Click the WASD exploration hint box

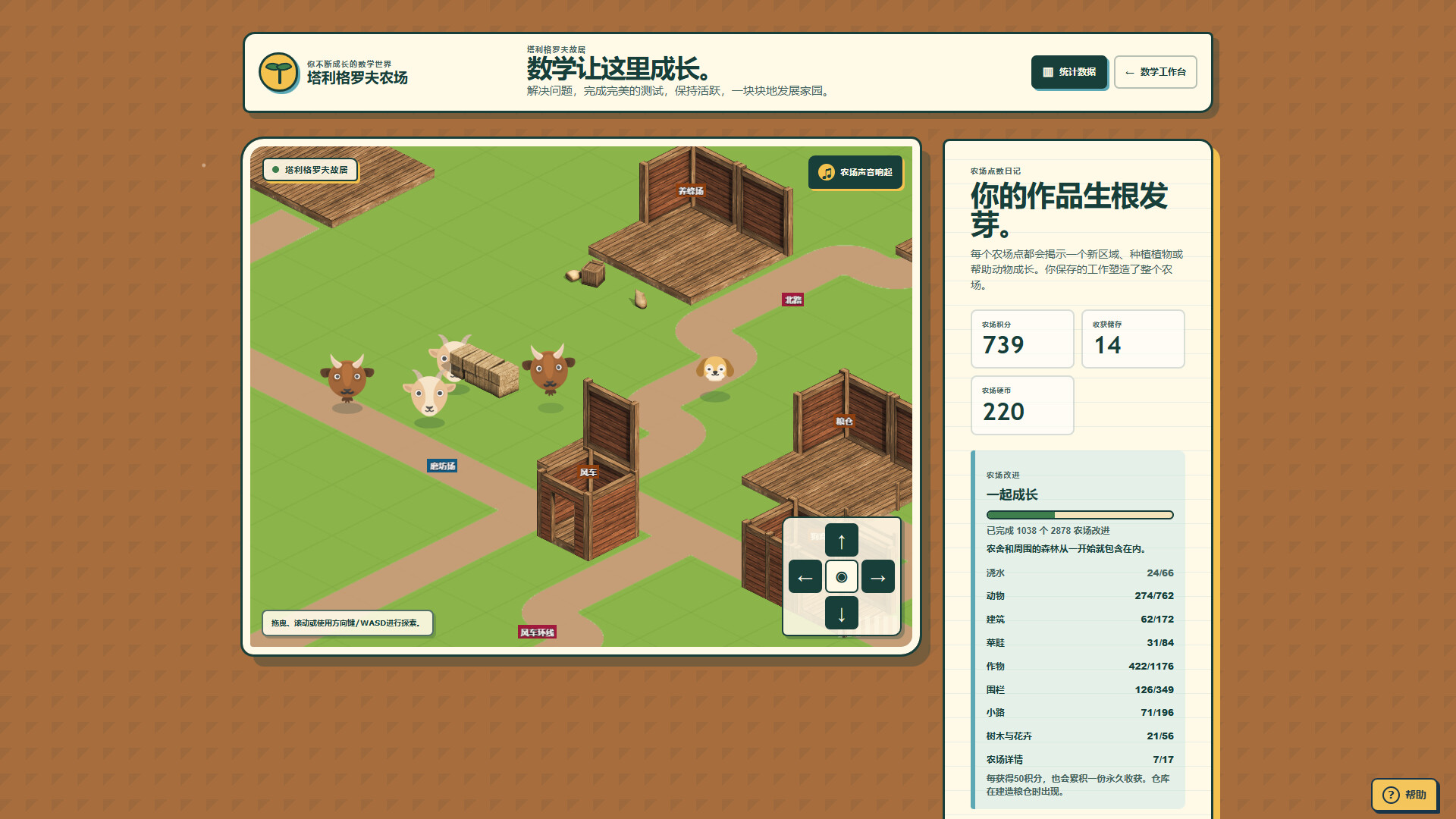[347, 623]
